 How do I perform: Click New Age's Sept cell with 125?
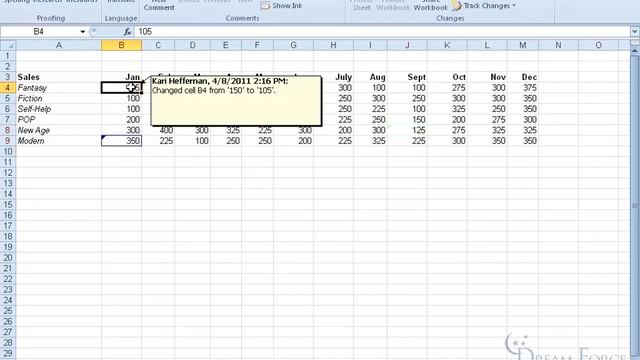click(407, 130)
